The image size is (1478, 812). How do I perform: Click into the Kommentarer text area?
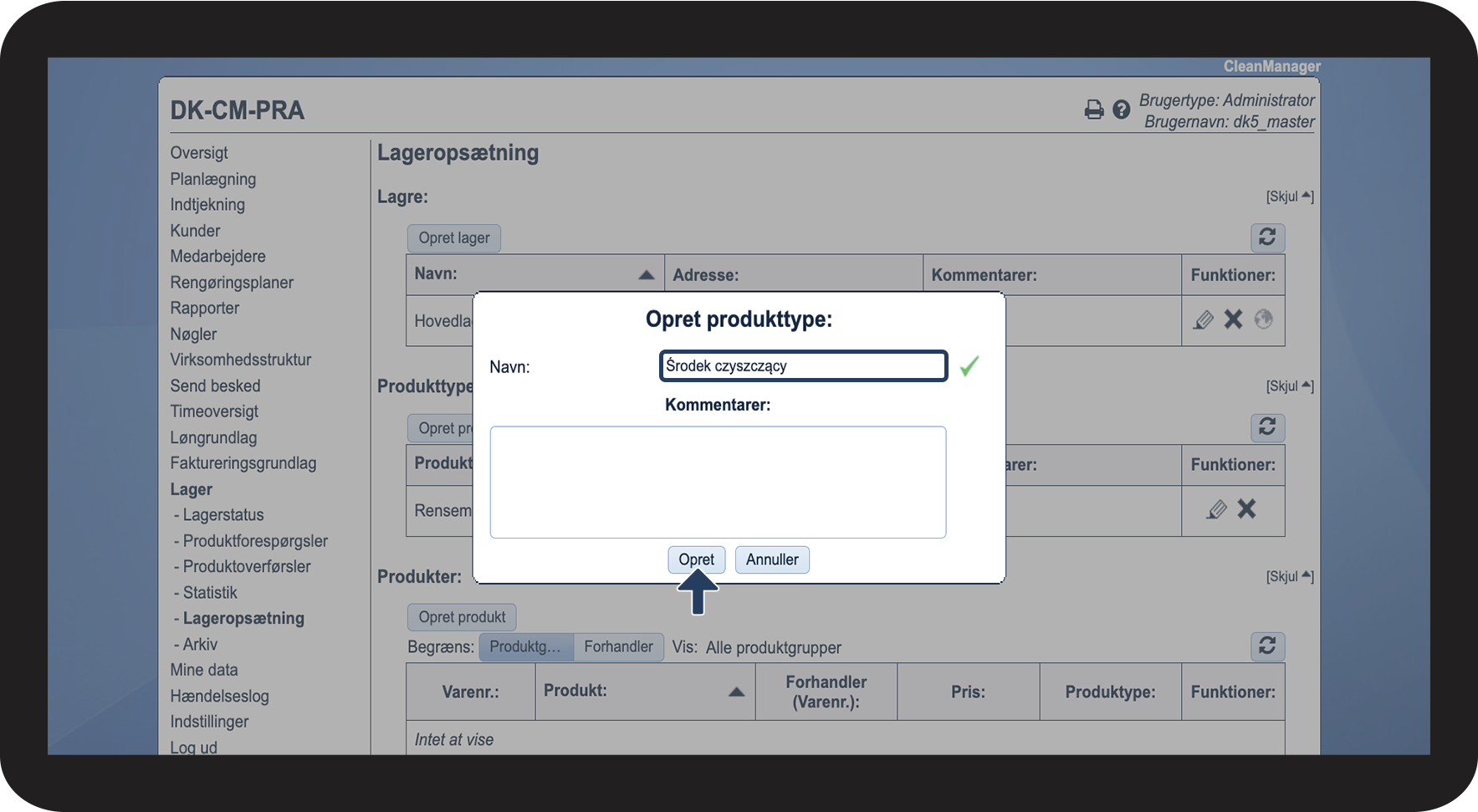click(x=718, y=483)
